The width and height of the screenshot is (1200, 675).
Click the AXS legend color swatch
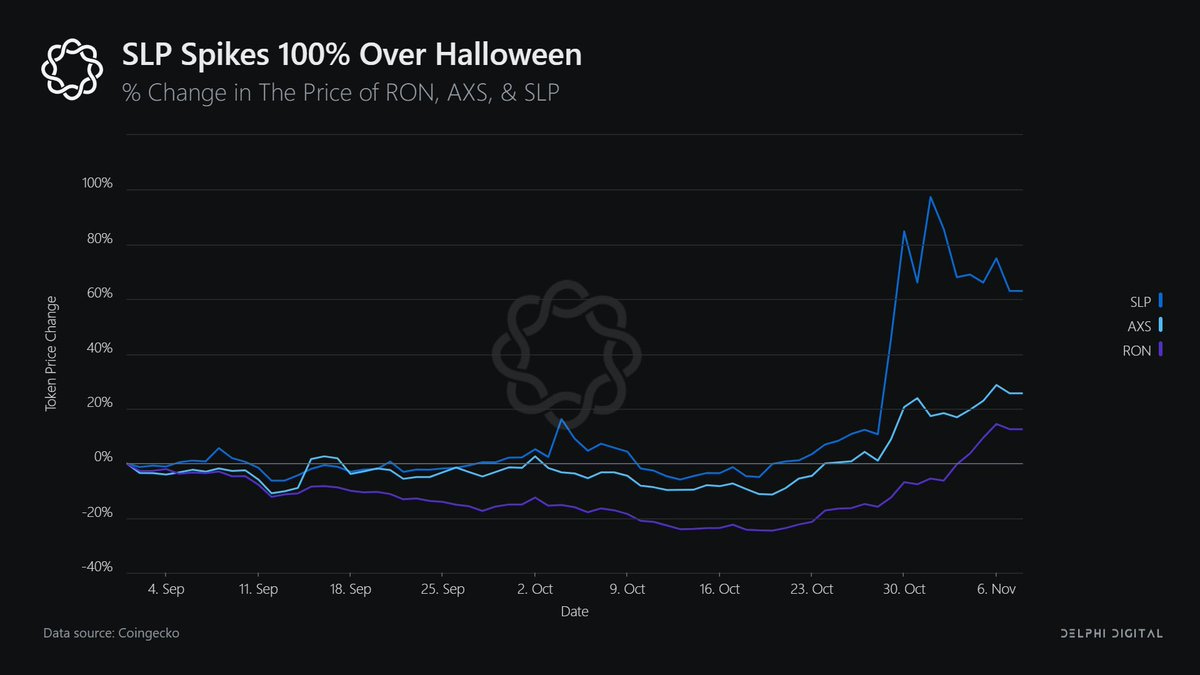click(1161, 325)
